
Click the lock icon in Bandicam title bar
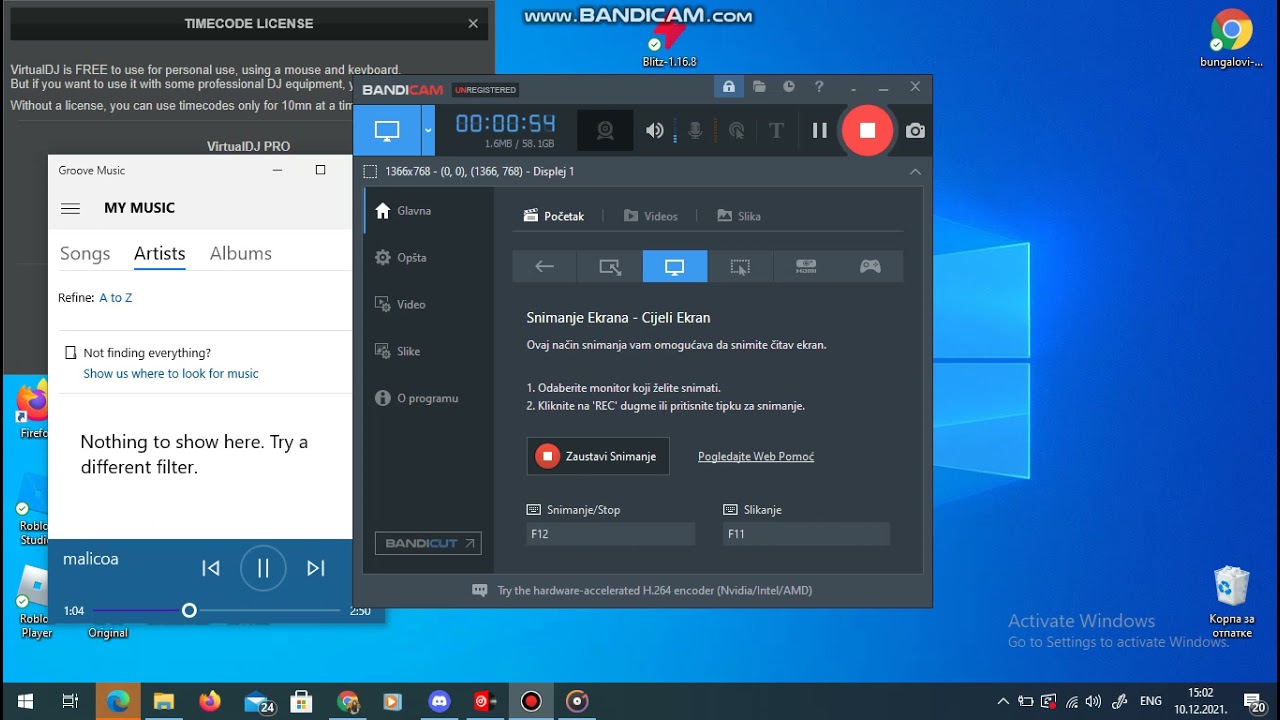[729, 87]
